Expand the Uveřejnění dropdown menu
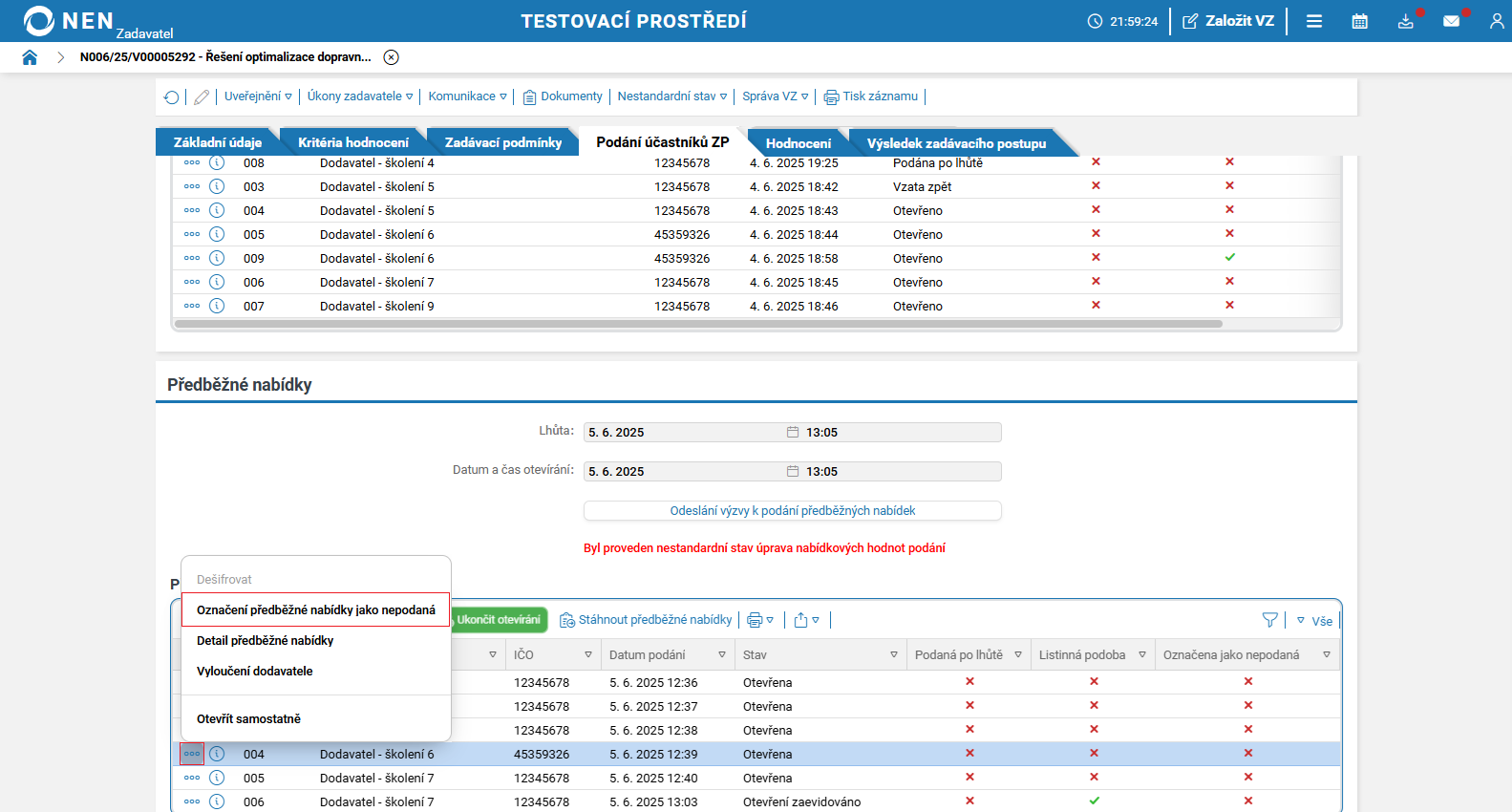This screenshot has height=812, width=1512. tap(258, 96)
